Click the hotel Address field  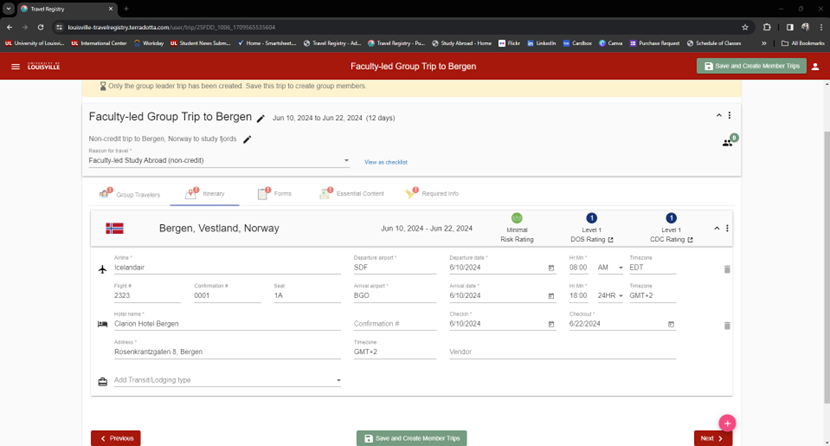click(227, 352)
